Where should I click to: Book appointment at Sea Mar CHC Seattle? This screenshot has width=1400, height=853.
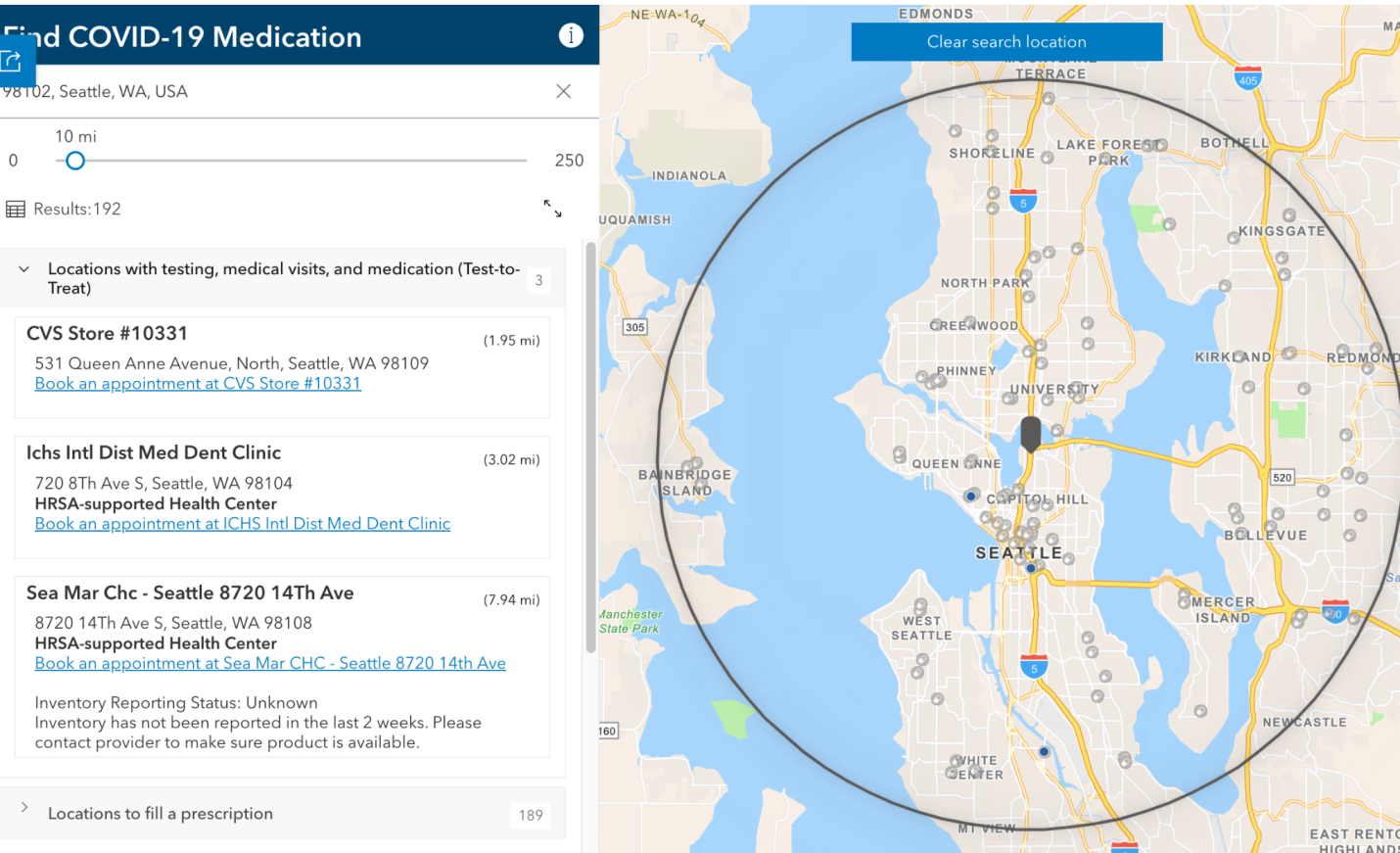tap(270, 664)
